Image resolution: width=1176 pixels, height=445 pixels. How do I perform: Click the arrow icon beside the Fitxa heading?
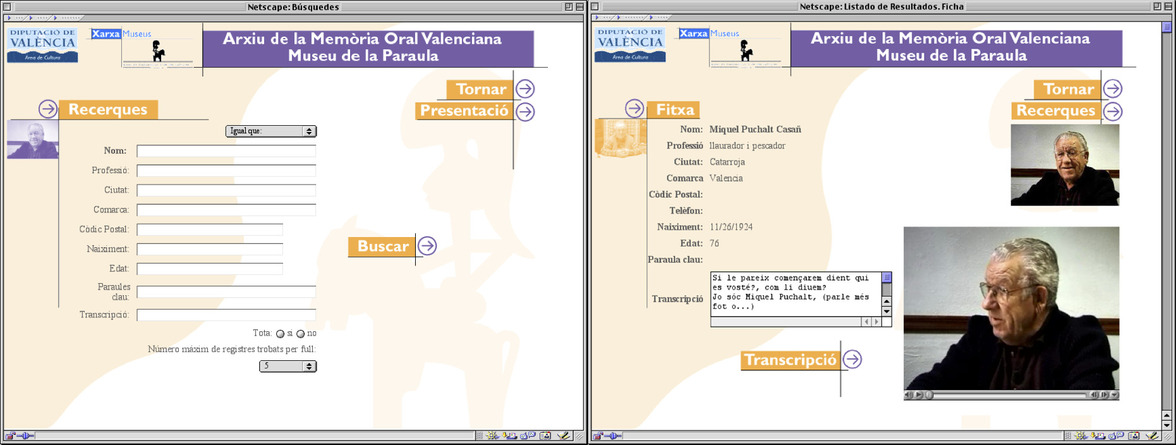click(634, 109)
